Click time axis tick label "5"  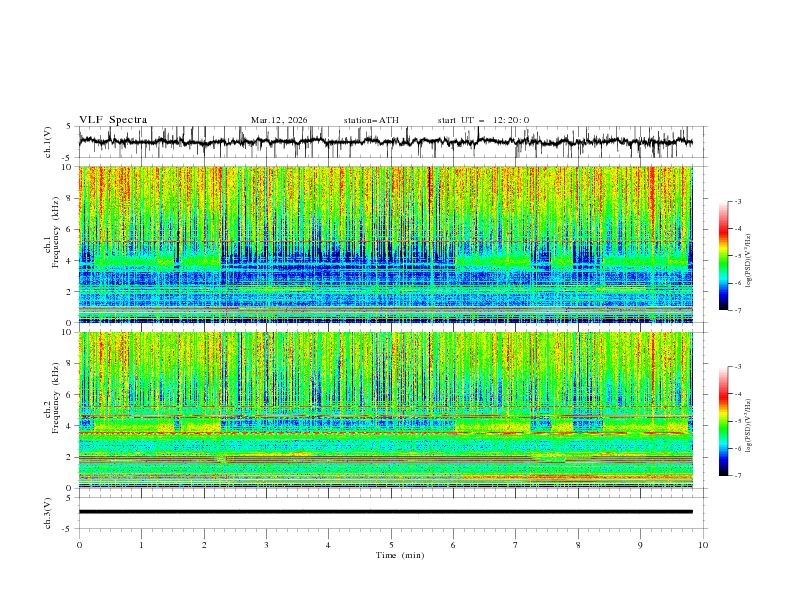click(x=391, y=545)
